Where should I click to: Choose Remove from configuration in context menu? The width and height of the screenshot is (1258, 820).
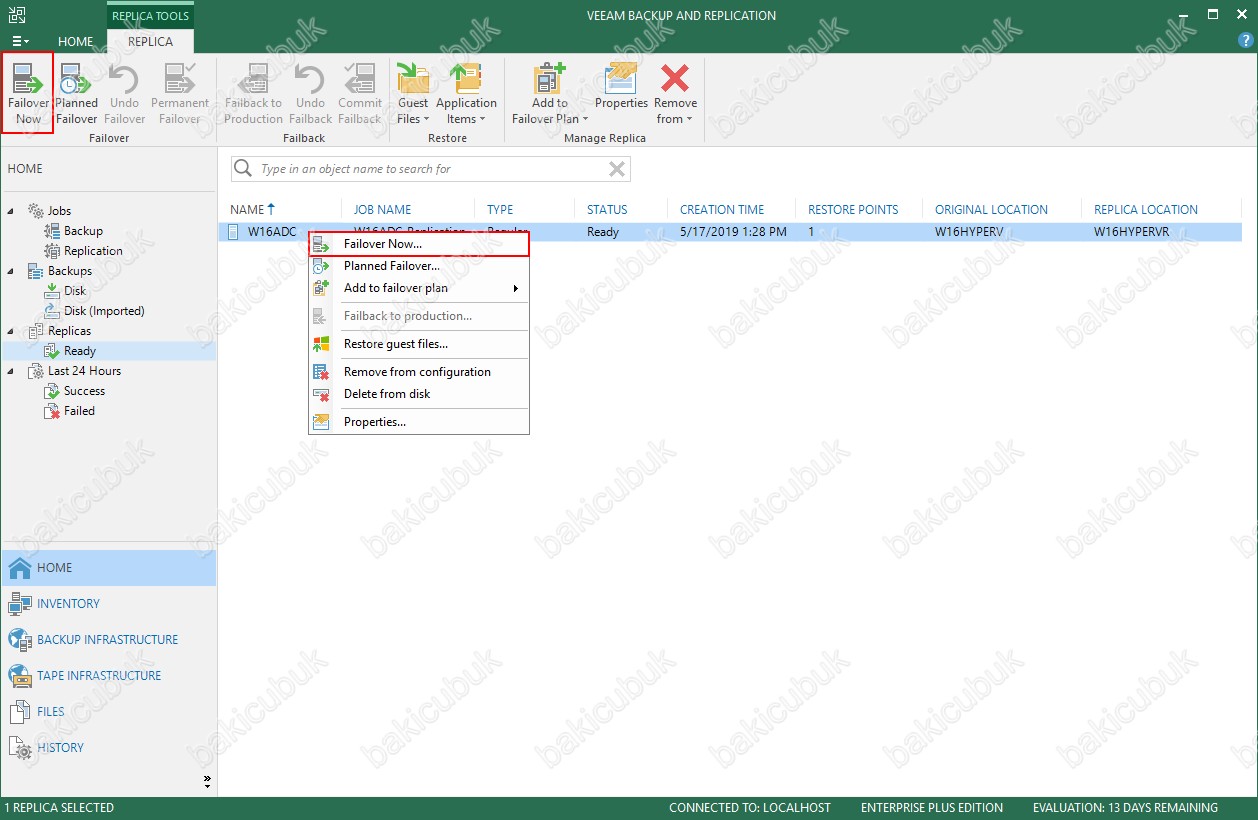419,372
